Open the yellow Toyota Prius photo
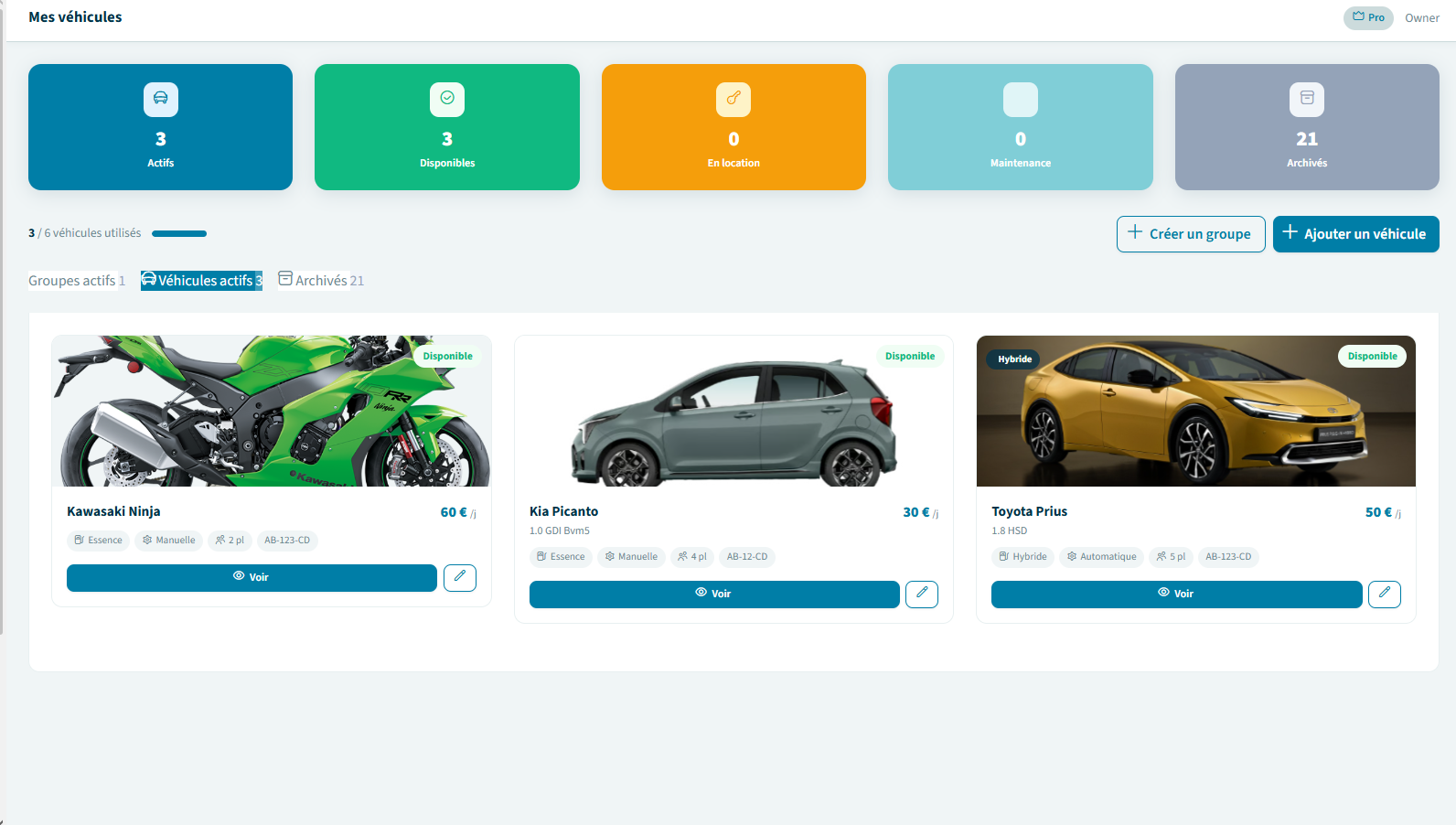The height and width of the screenshot is (825, 1456). [x=1196, y=411]
